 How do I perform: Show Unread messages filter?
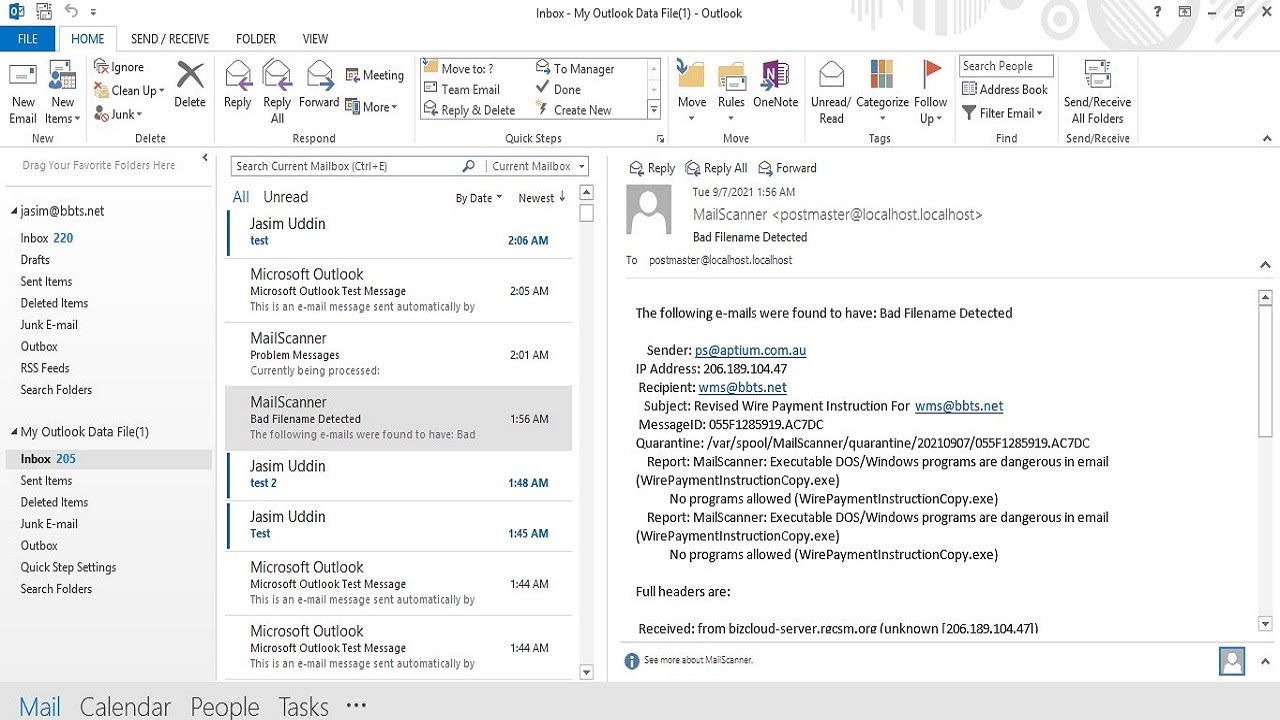pyautogui.click(x=285, y=197)
